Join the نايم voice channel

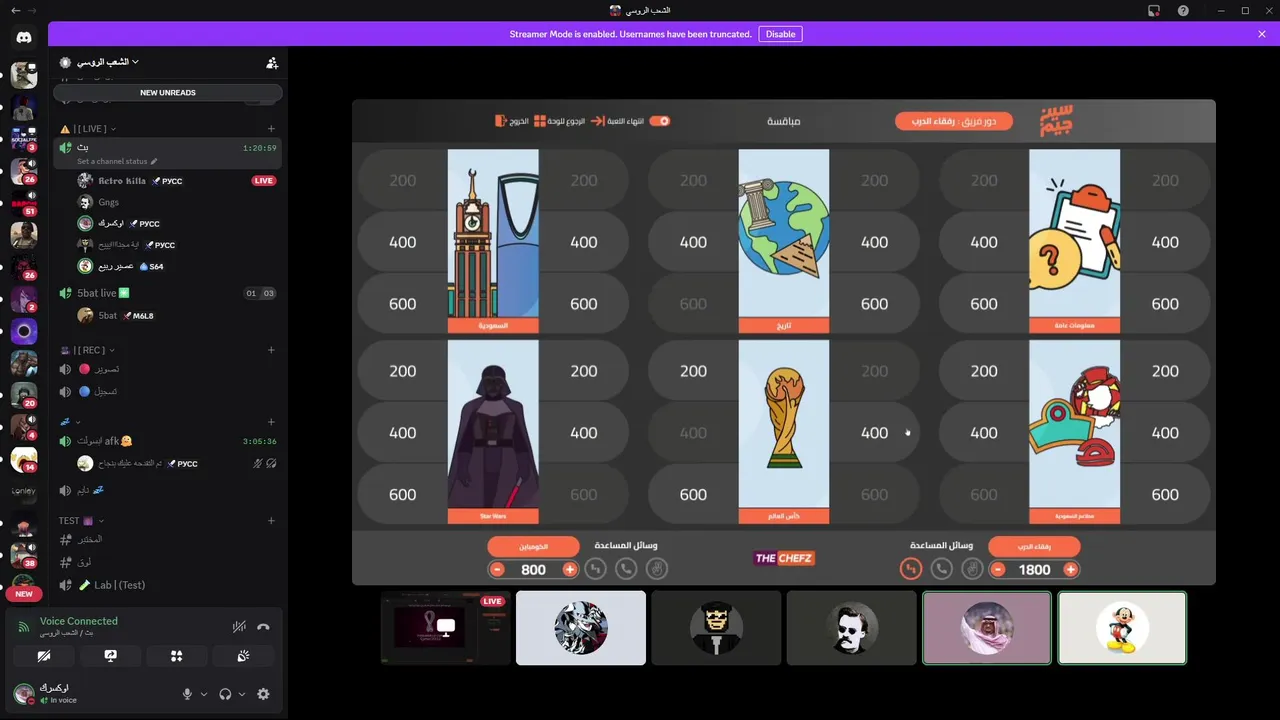pyautogui.click(x=168, y=490)
